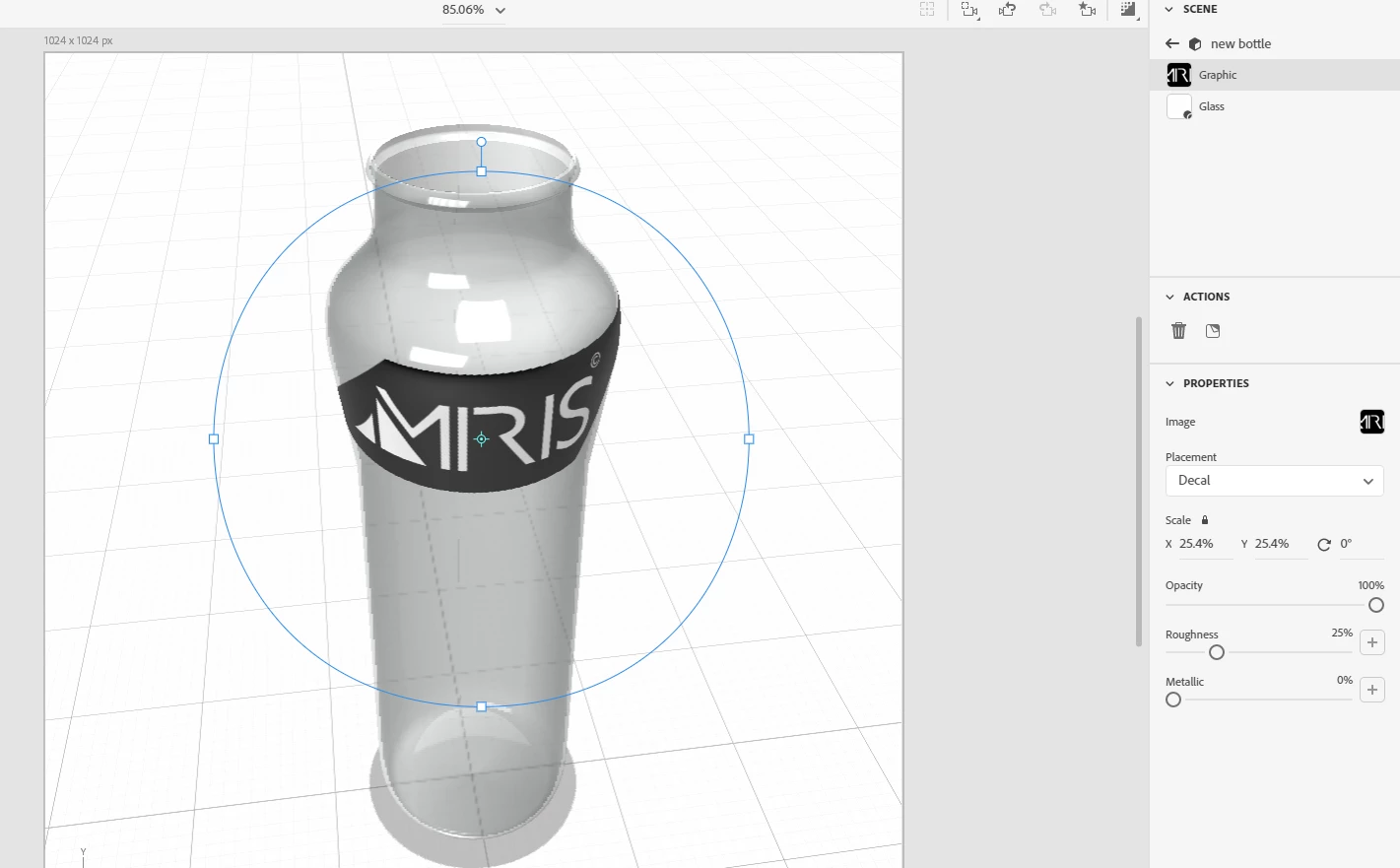Click the Image property thumbnail

(x=1372, y=422)
